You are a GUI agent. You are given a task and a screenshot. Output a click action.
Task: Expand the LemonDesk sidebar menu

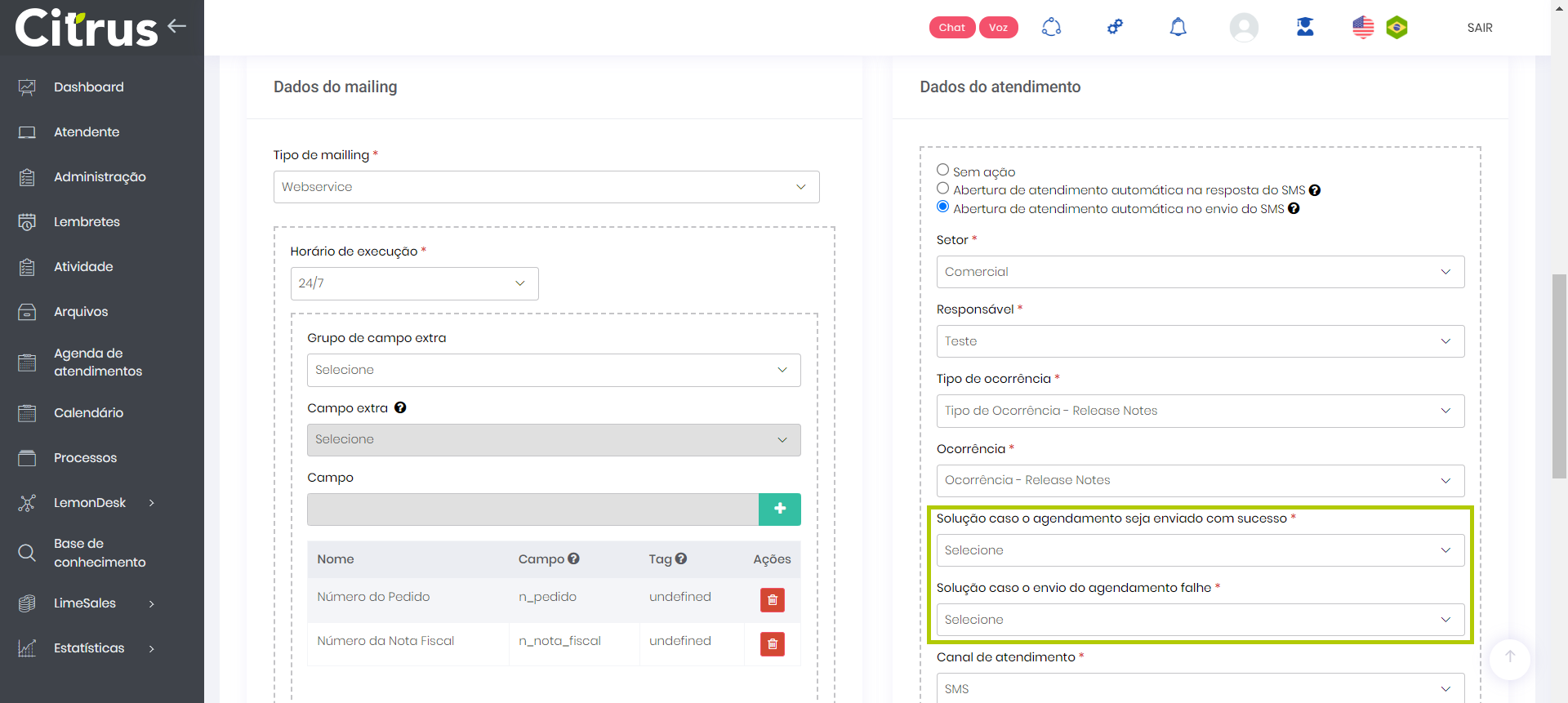pyautogui.click(x=90, y=503)
